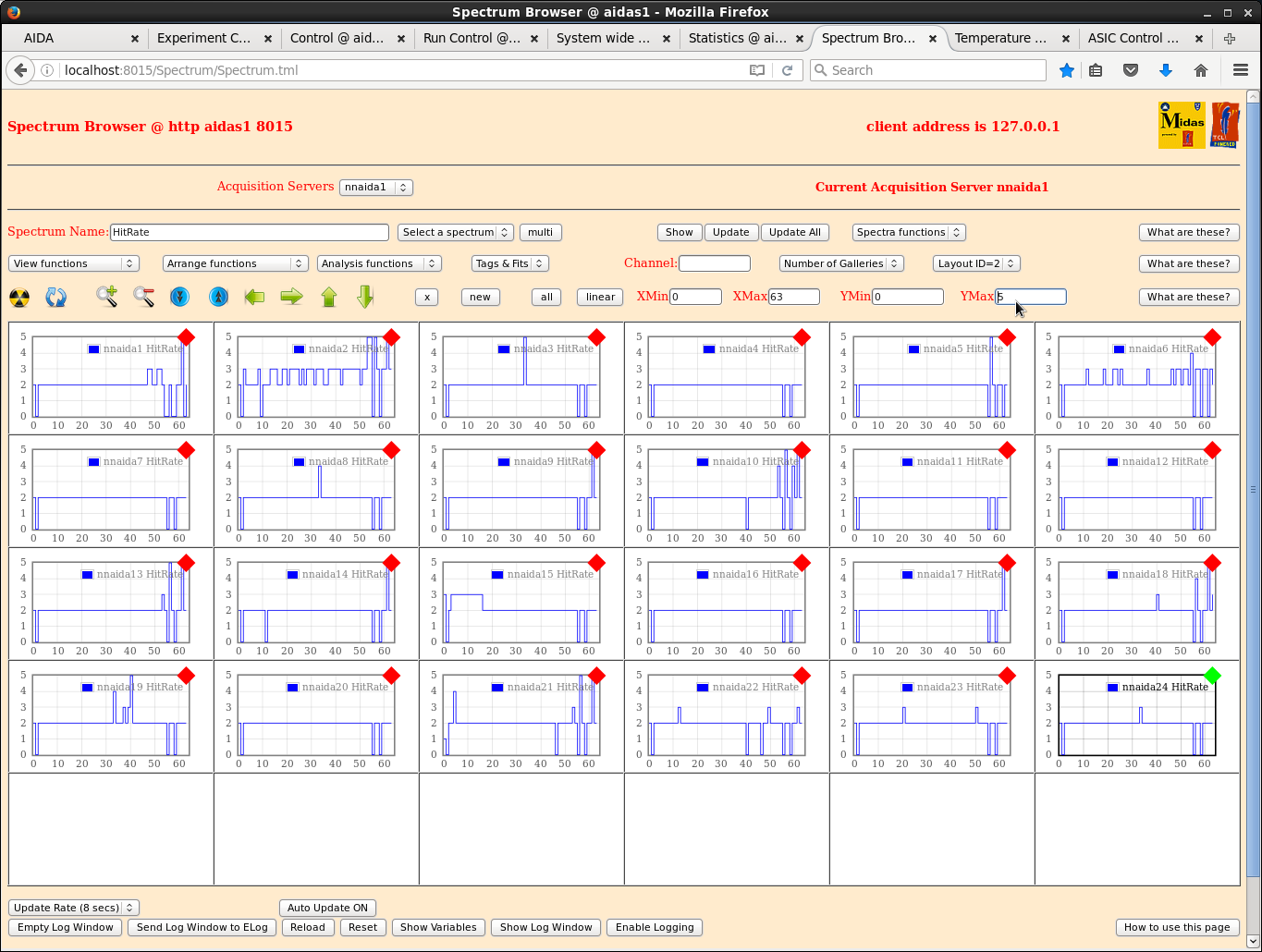Image resolution: width=1262 pixels, height=952 pixels.
Task: Open the Update Rate (8 secs) dropdown
Action: tap(73, 908)
